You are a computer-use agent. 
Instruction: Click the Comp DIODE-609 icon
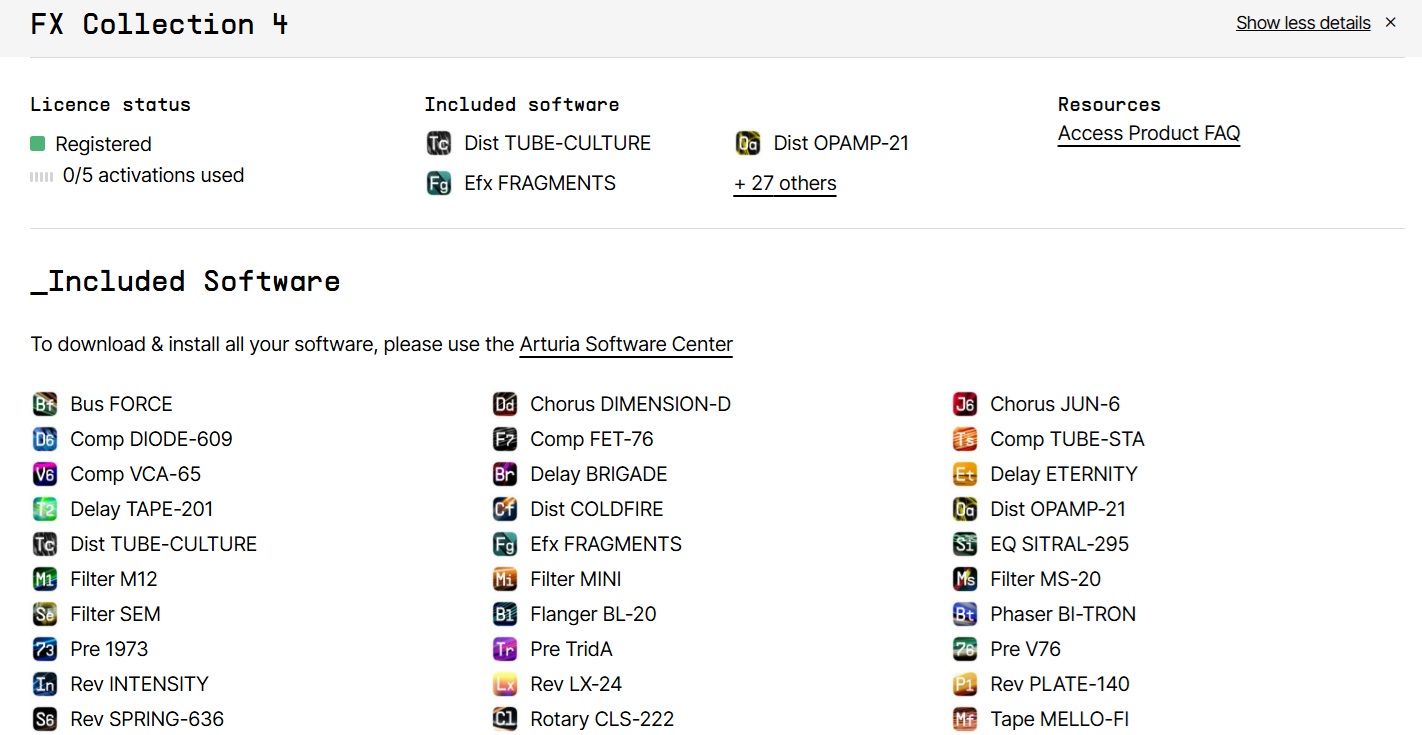pos(45,440)
